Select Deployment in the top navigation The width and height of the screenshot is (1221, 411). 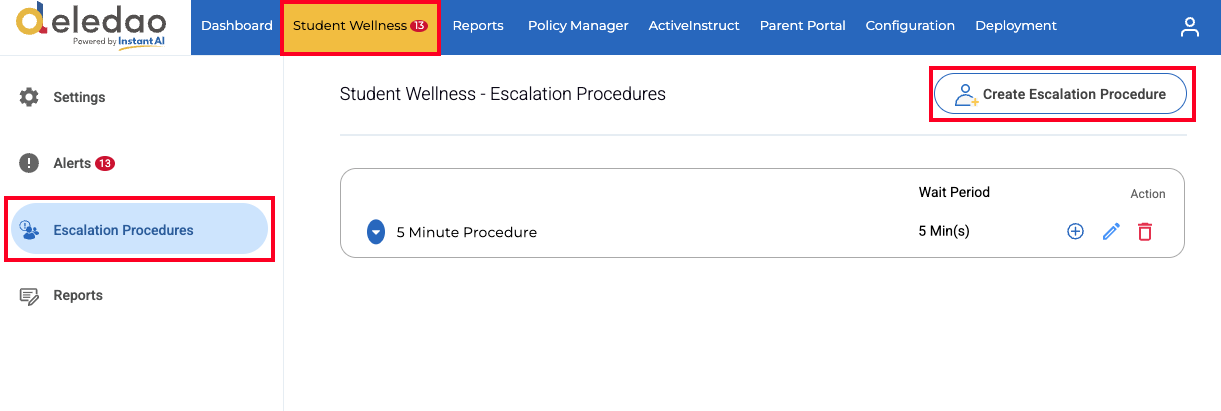(x=1015, y=26)
